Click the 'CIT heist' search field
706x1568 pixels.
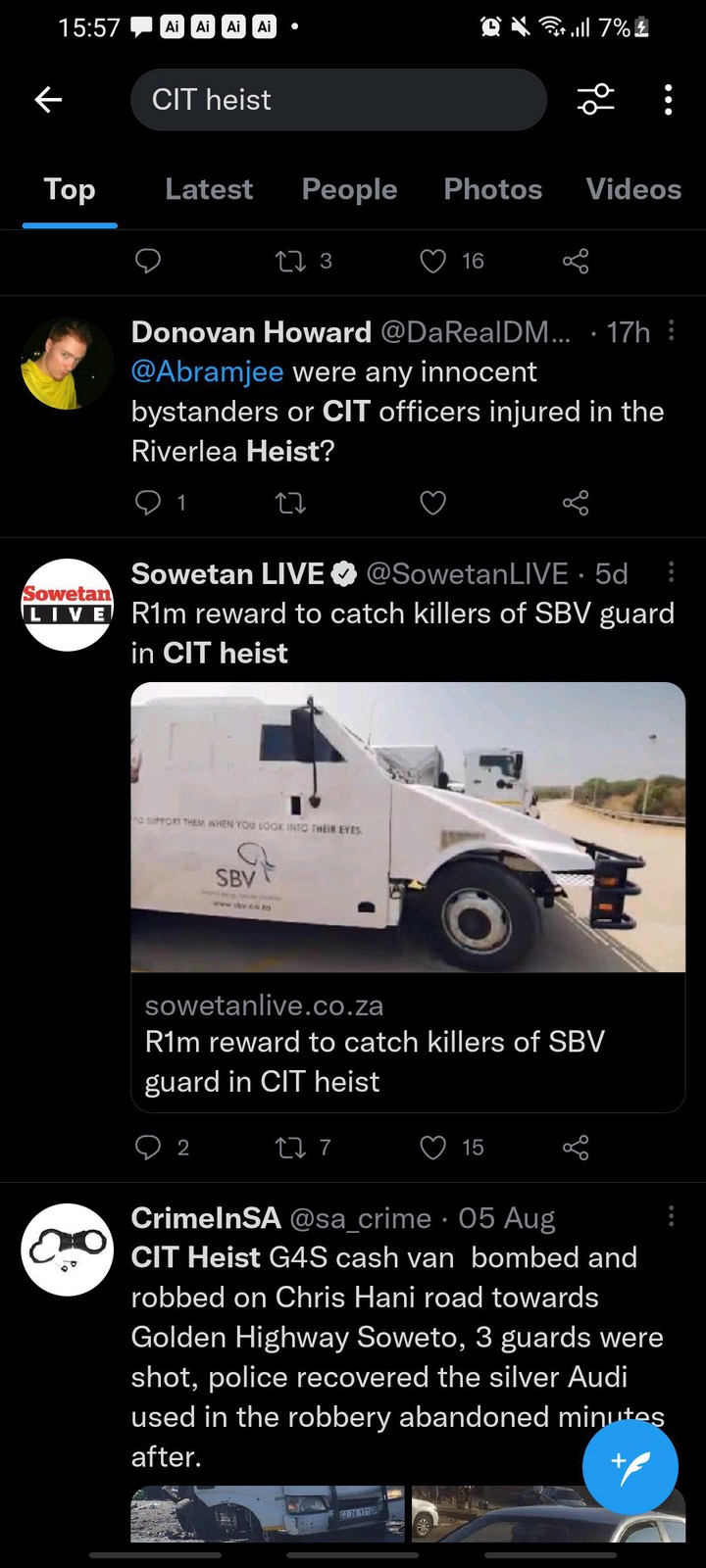pyautogui.click(x=338, y=99)
